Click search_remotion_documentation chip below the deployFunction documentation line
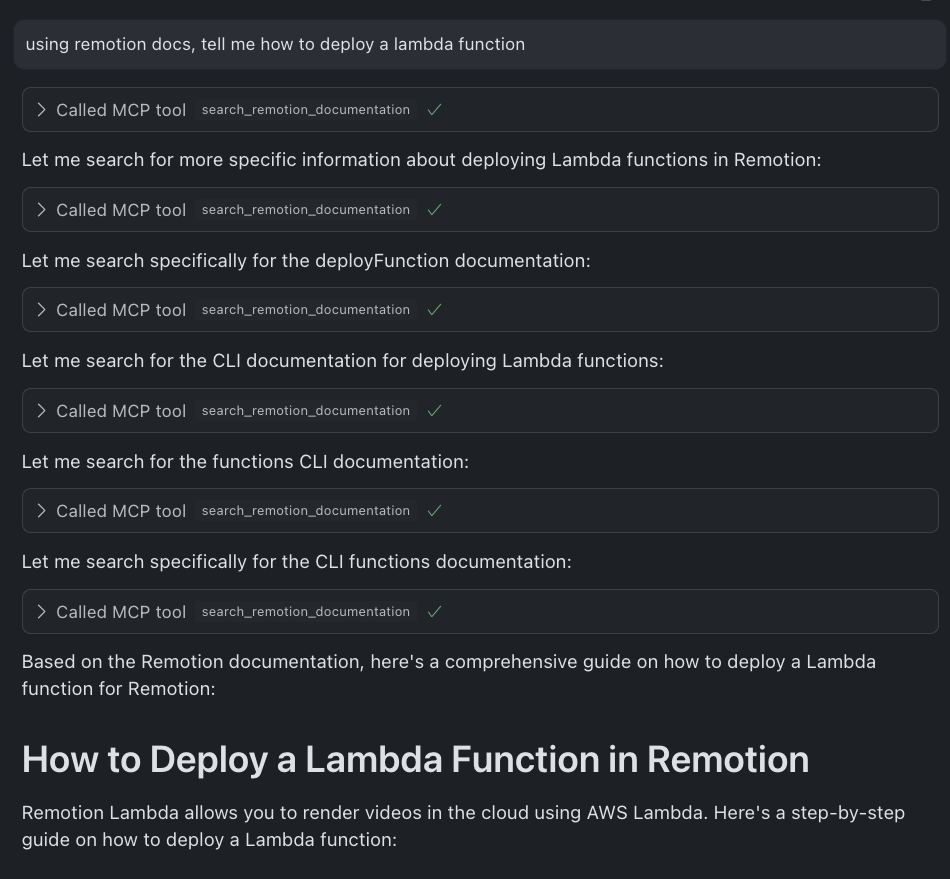This screenshot has width=950, height=879. [x=306, y=310]
